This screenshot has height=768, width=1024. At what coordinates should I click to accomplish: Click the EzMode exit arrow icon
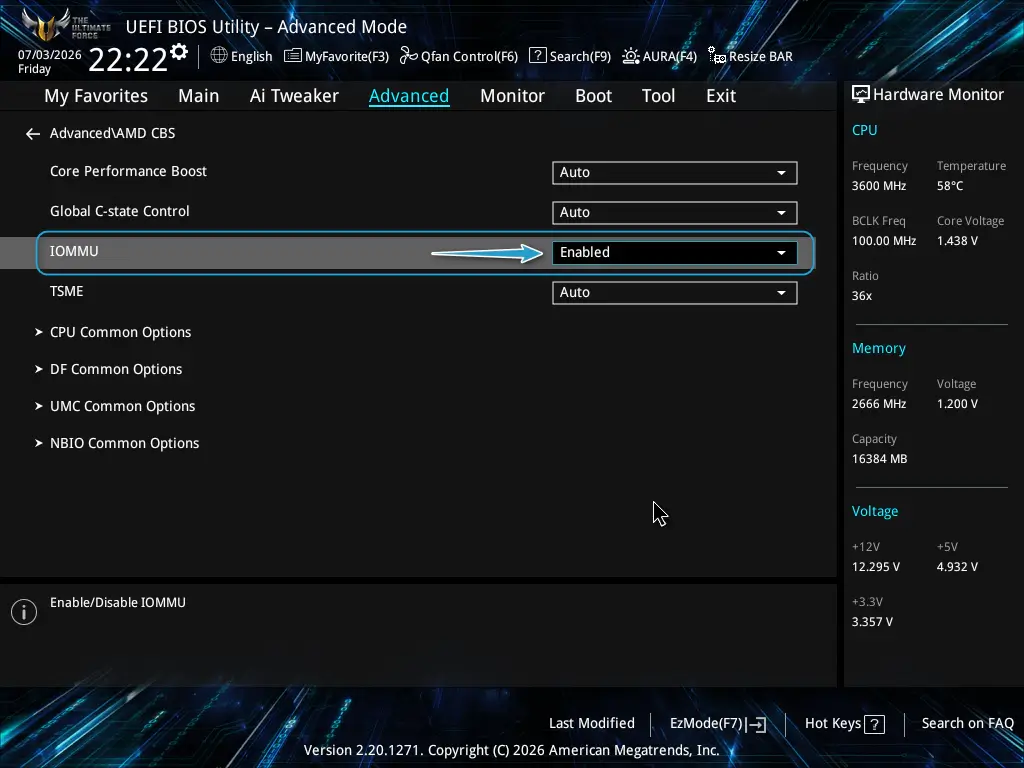pyautogui.click(x=756, y=724)
